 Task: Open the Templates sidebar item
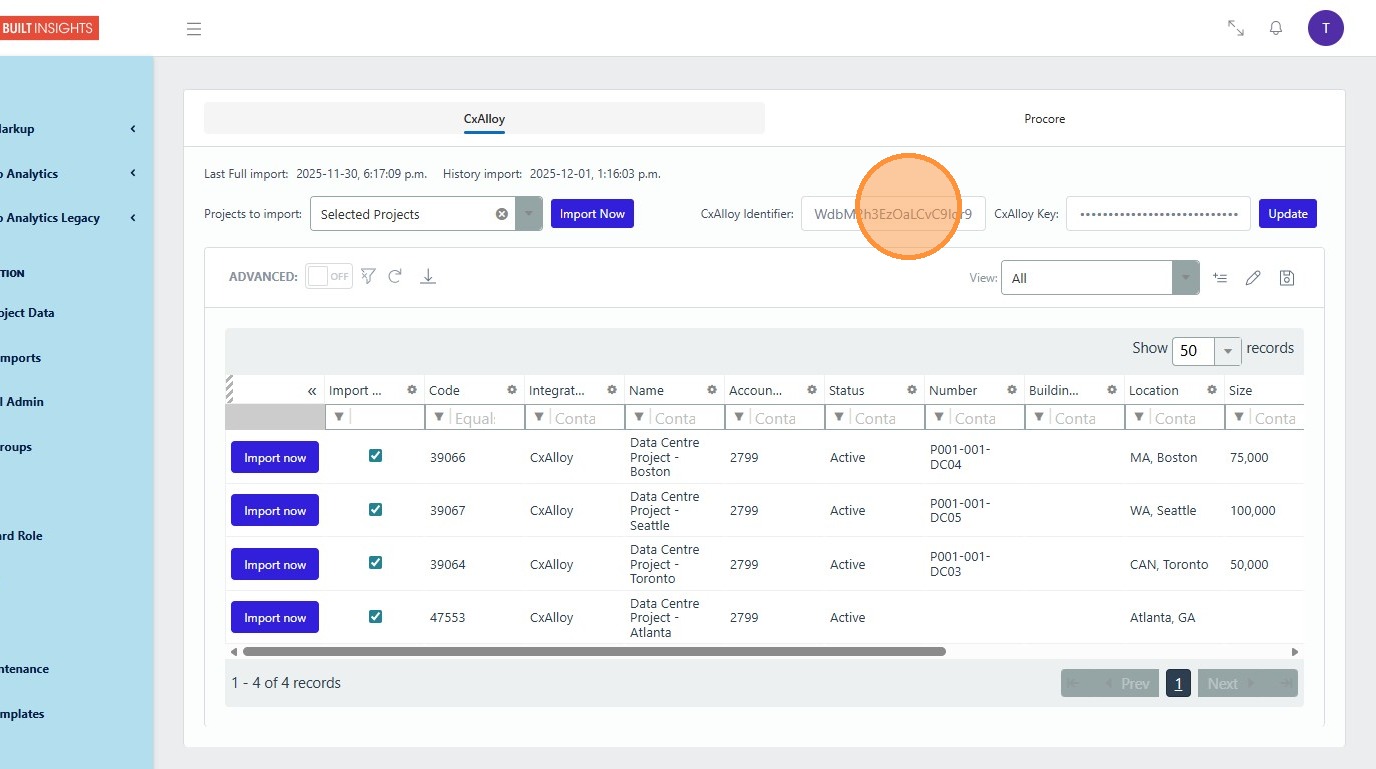[x=23, y=714]
